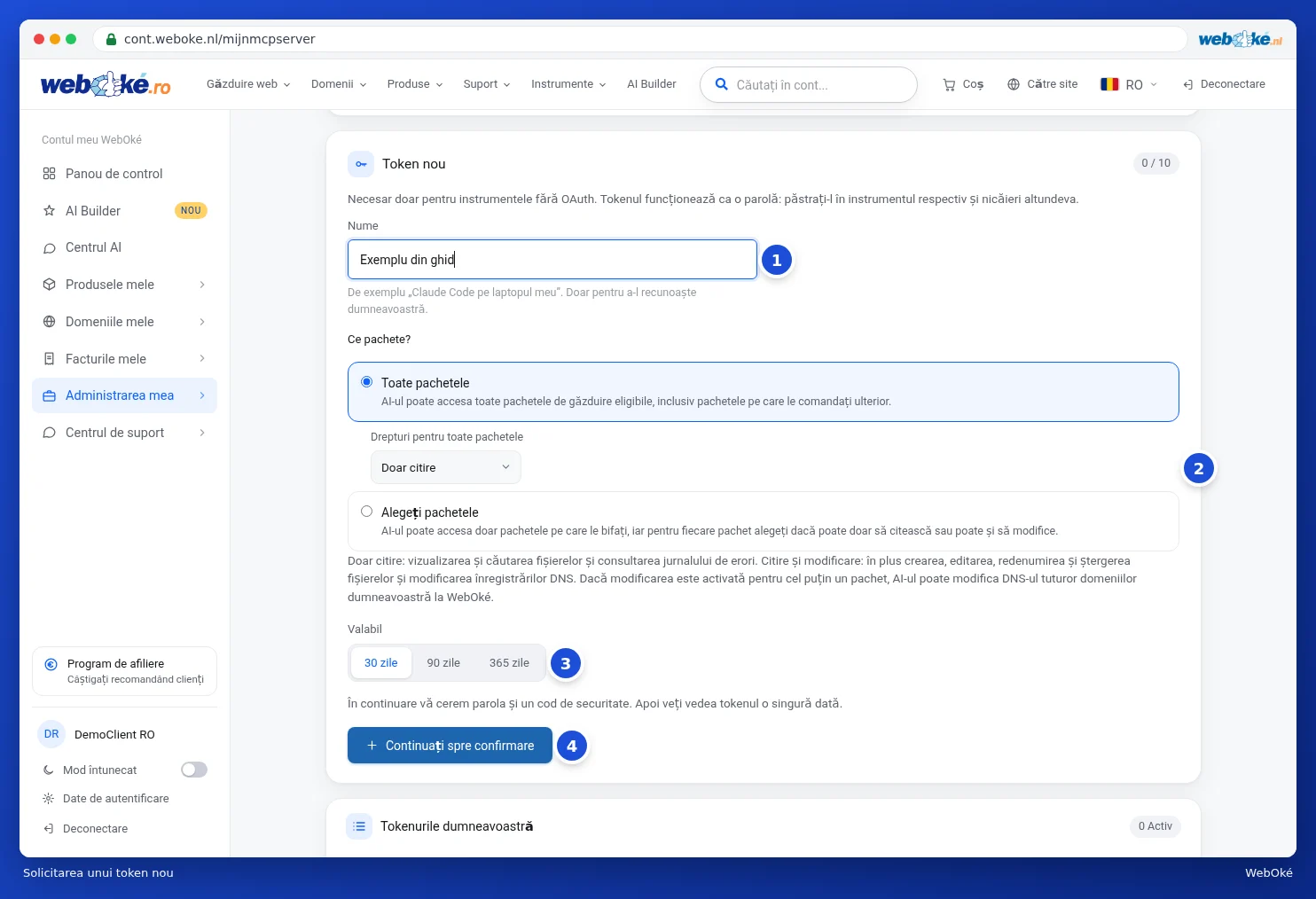Click the lock icon in address bar
This screenshot has height=899, width=1316.
point(111,39)
